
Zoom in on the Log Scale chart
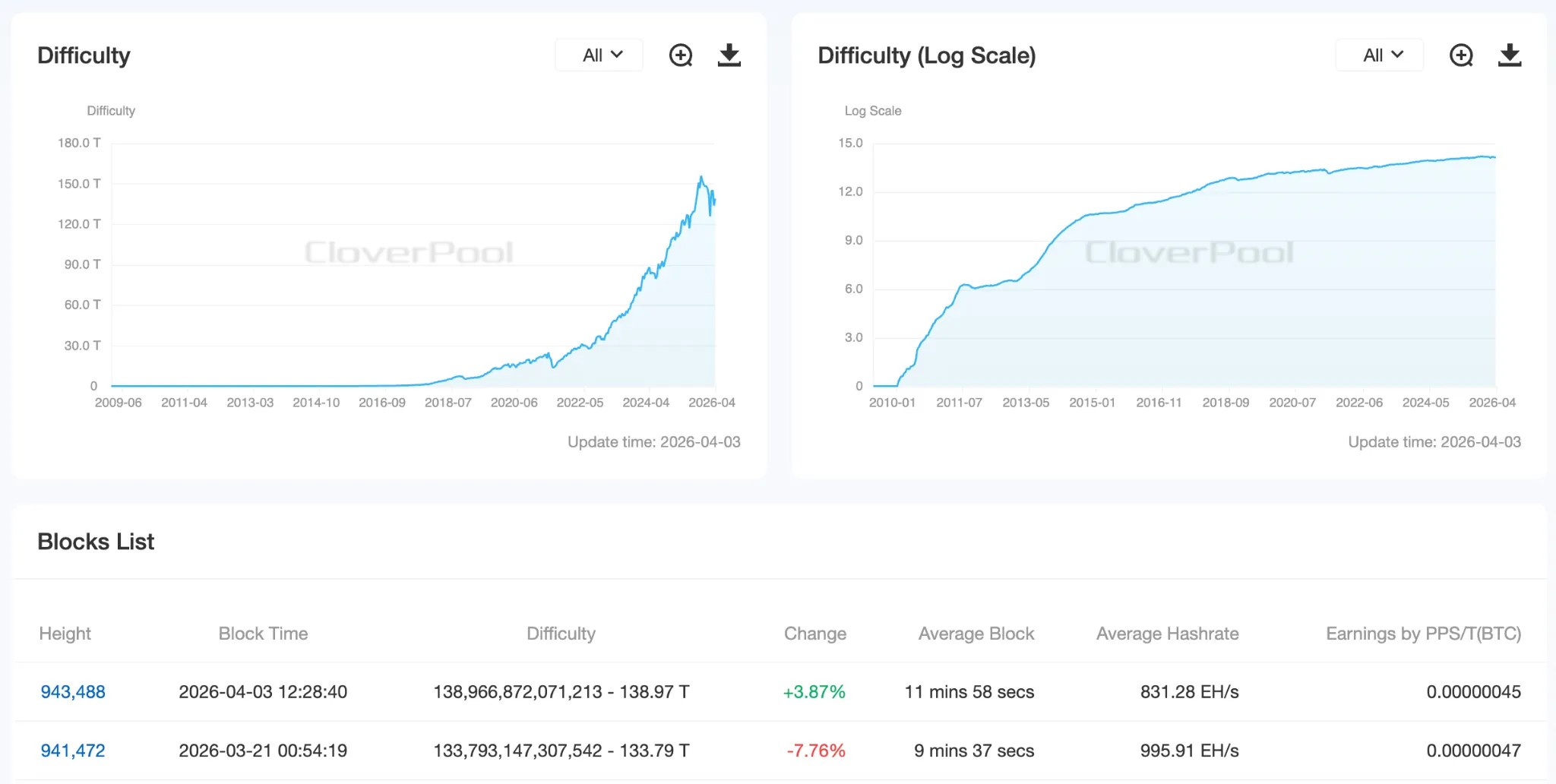coord(1460,55)
